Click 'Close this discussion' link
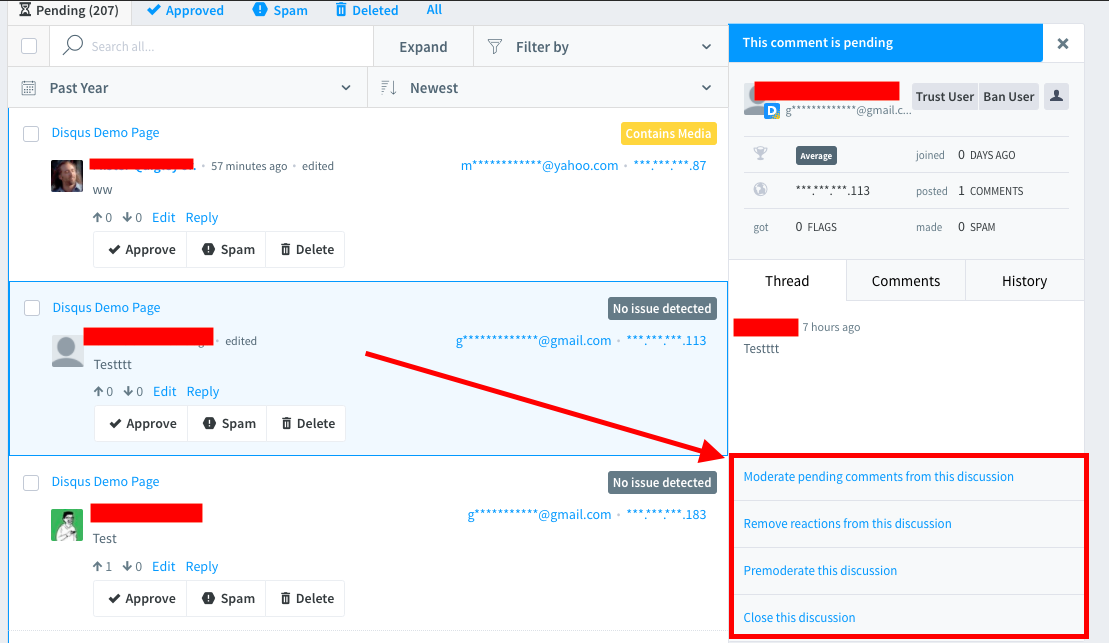The height and width of the screenshot is (643, 1109). click(x=799, y=618)
